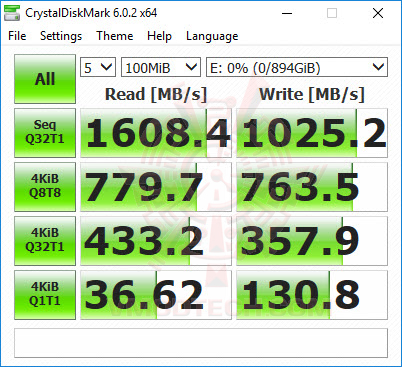Open the Theme menu
Image resolution: width=402 pixels, height=367 pixels.
[x=115, y=36]
